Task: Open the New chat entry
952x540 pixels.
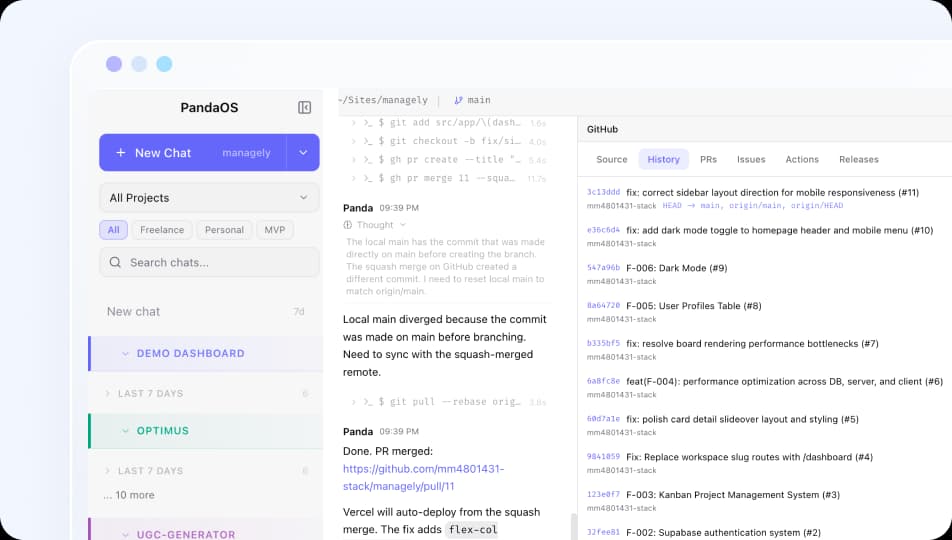Action: click(205, 312)
